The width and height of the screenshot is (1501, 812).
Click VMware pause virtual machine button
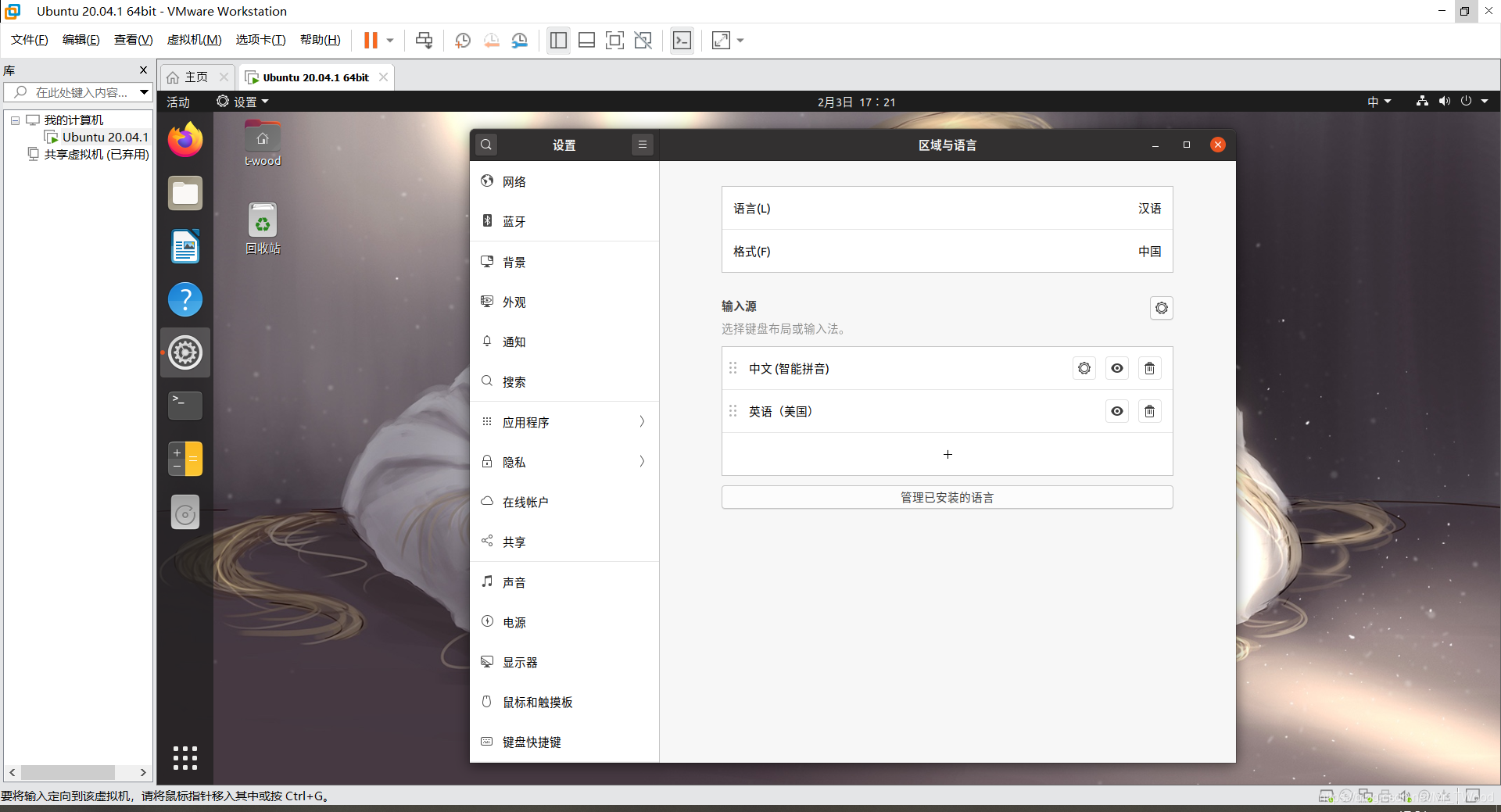(x=371, y=40)
